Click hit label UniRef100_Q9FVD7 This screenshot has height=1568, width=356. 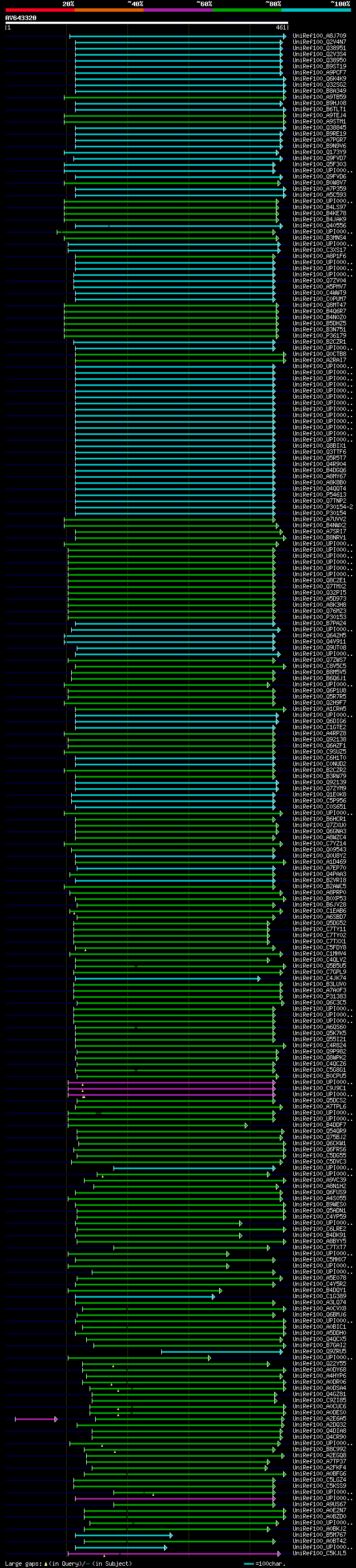(x=319, y=159)
